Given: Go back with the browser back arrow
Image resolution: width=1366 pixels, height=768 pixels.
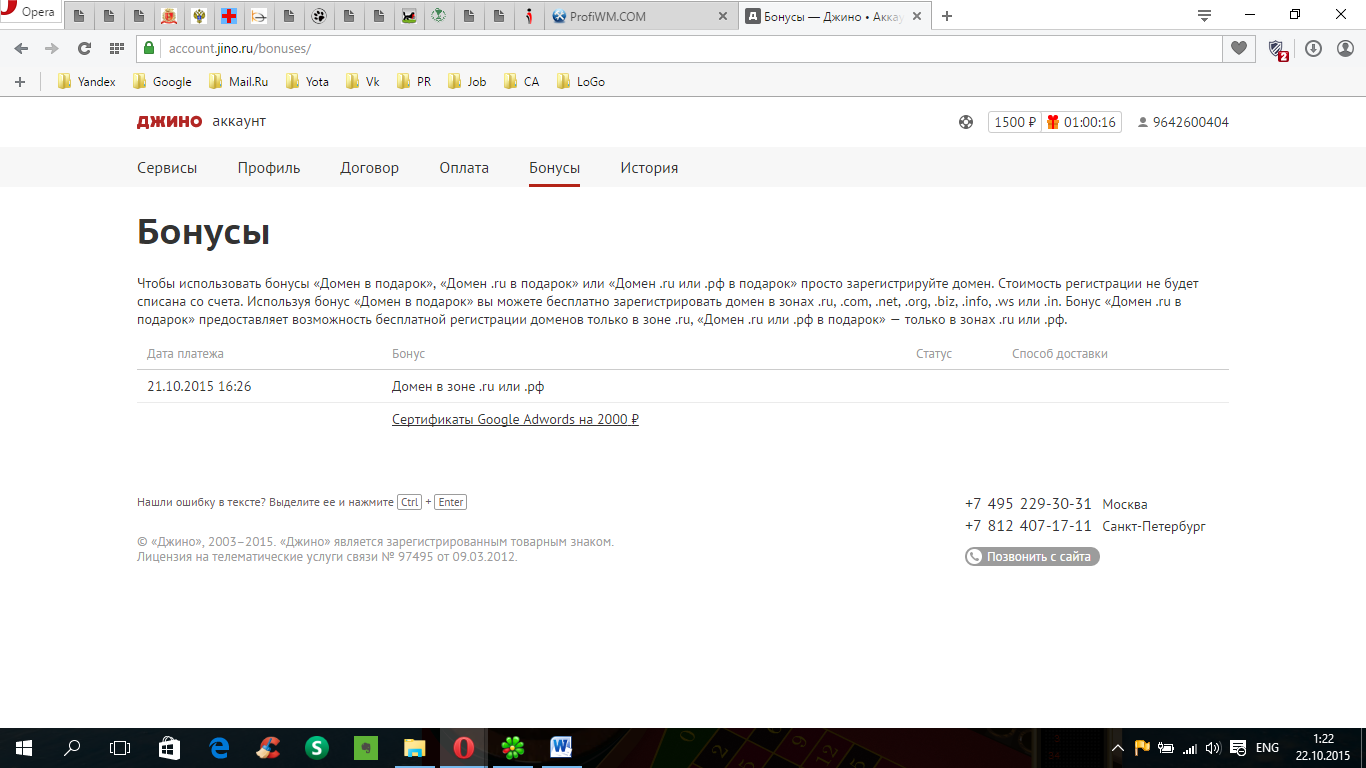Looking at the screenshot, I should (x=21, y=48).
